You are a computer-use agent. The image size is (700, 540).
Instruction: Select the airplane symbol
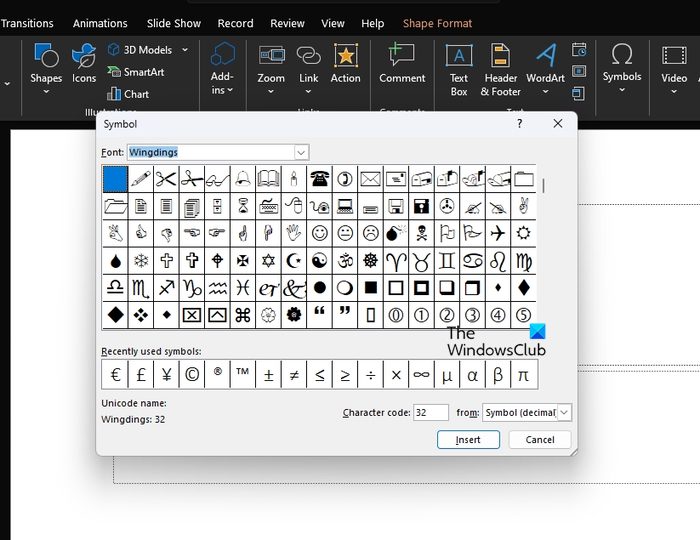(x=498, y=233)
